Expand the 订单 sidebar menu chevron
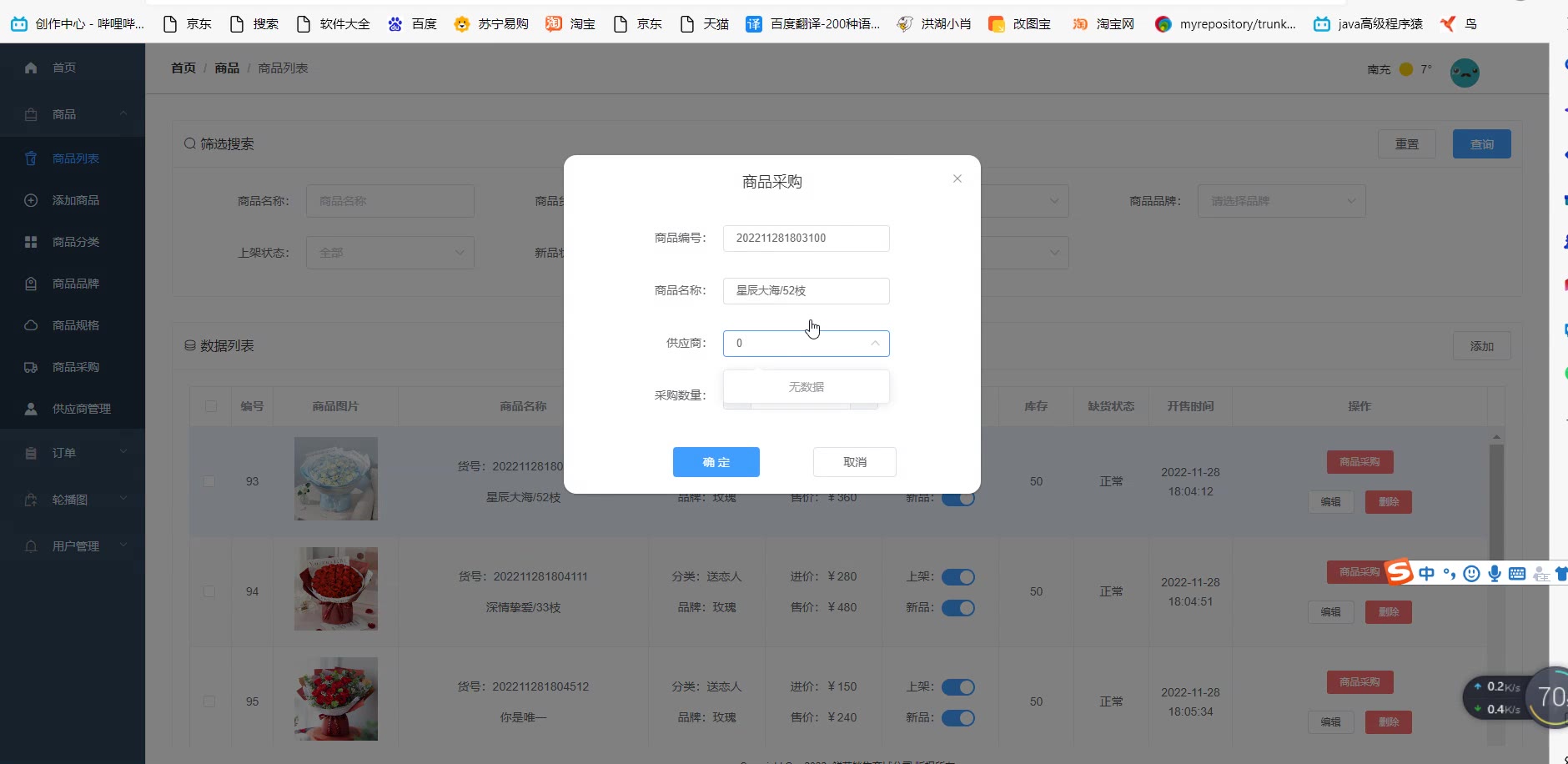 click(123, 452)
